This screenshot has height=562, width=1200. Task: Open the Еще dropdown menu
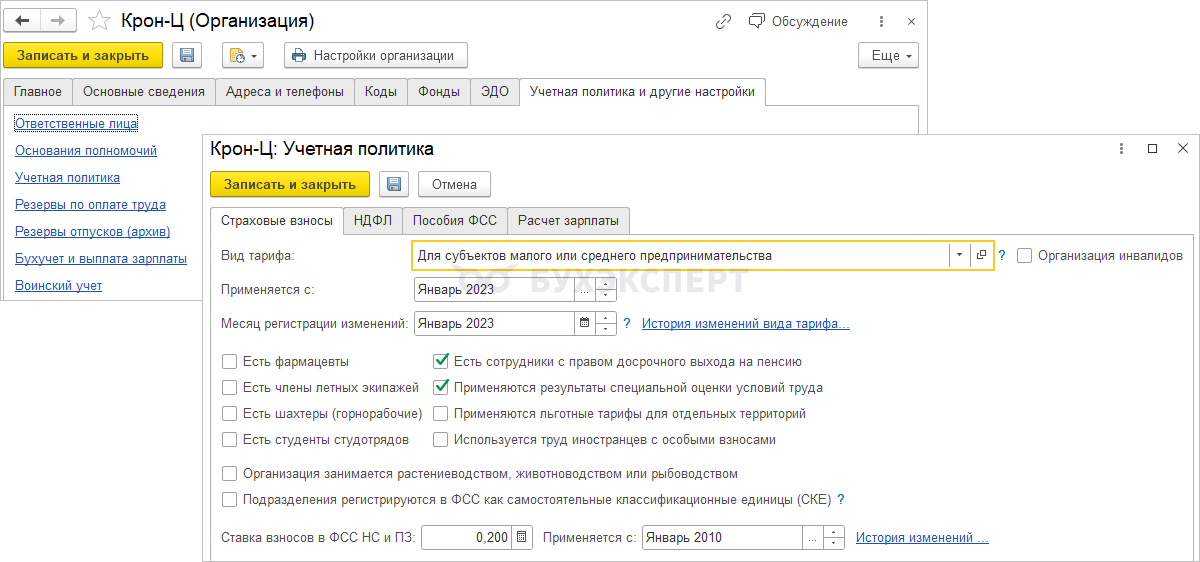[888, 56]
